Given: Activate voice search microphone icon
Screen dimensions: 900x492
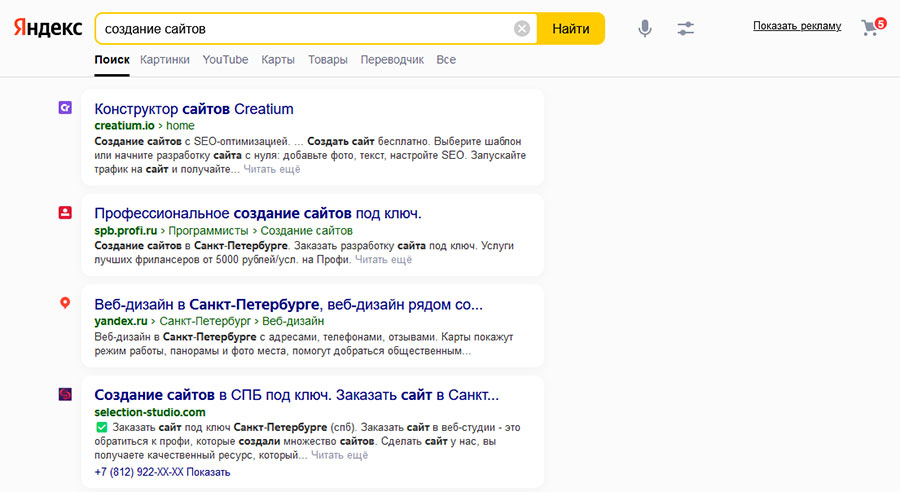Looking at the screenshot, I should point(645,28).
